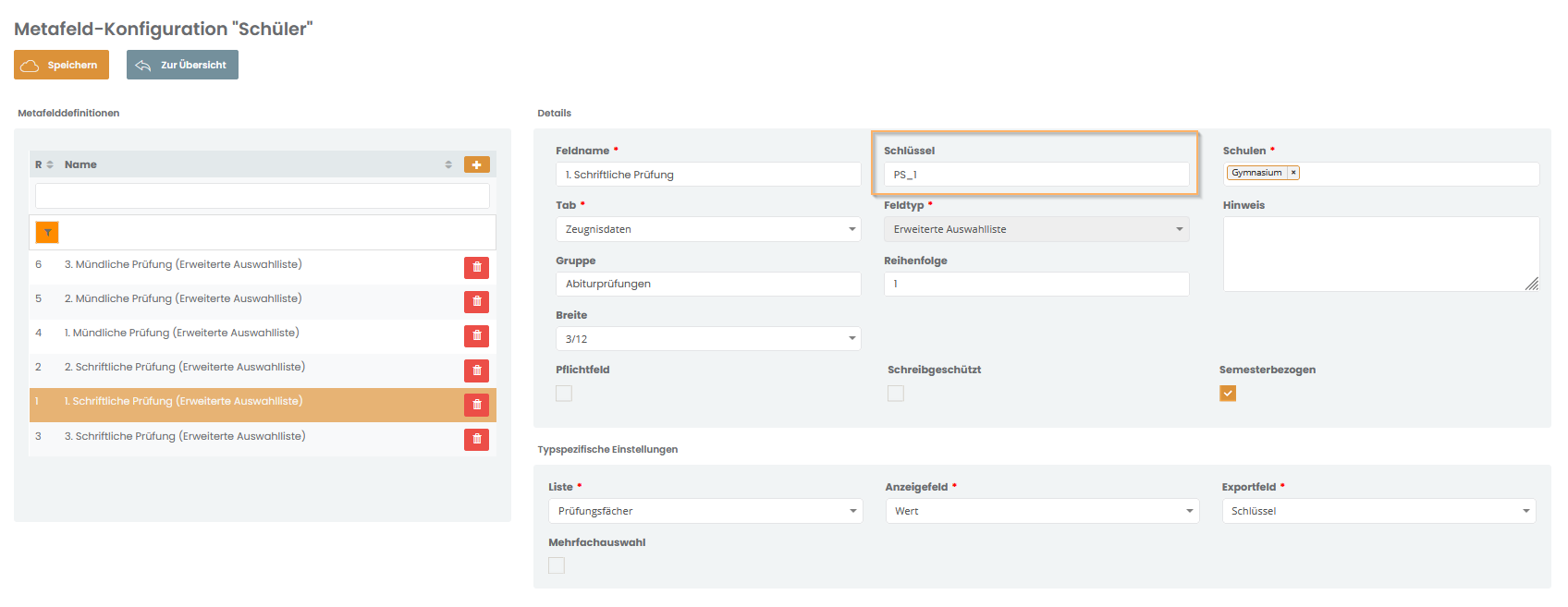The height and width of the screenshot is (607, 1568).
Task: Save configuration with the Speichern button
Action: coord(61,65)
